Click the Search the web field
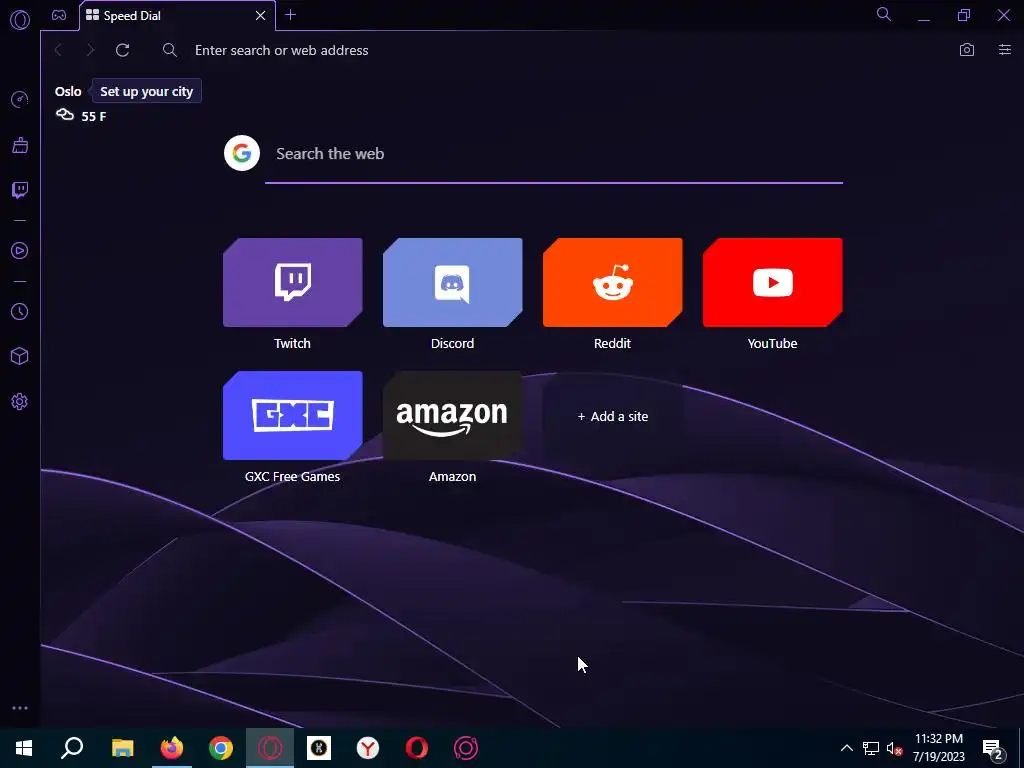 [554, 154]
